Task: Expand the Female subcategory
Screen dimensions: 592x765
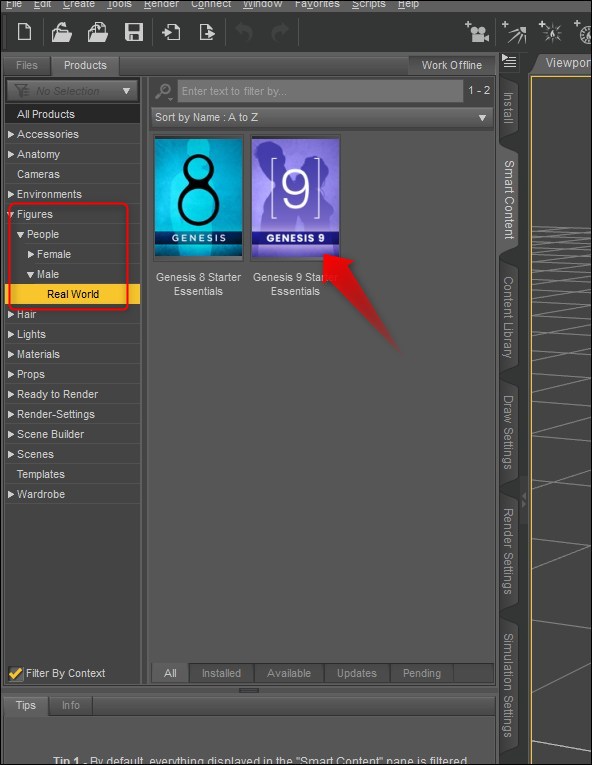Action: [x=31, y=254]
